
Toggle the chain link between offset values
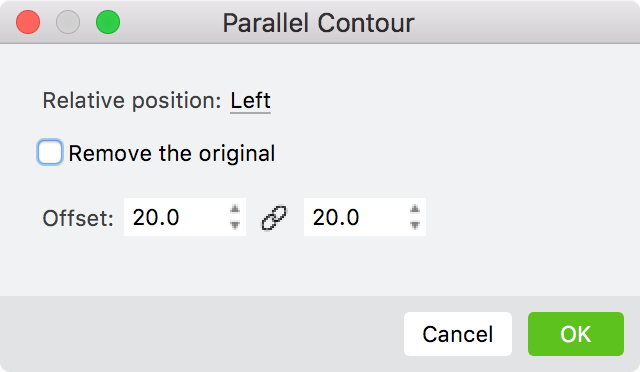coord(274,218)
